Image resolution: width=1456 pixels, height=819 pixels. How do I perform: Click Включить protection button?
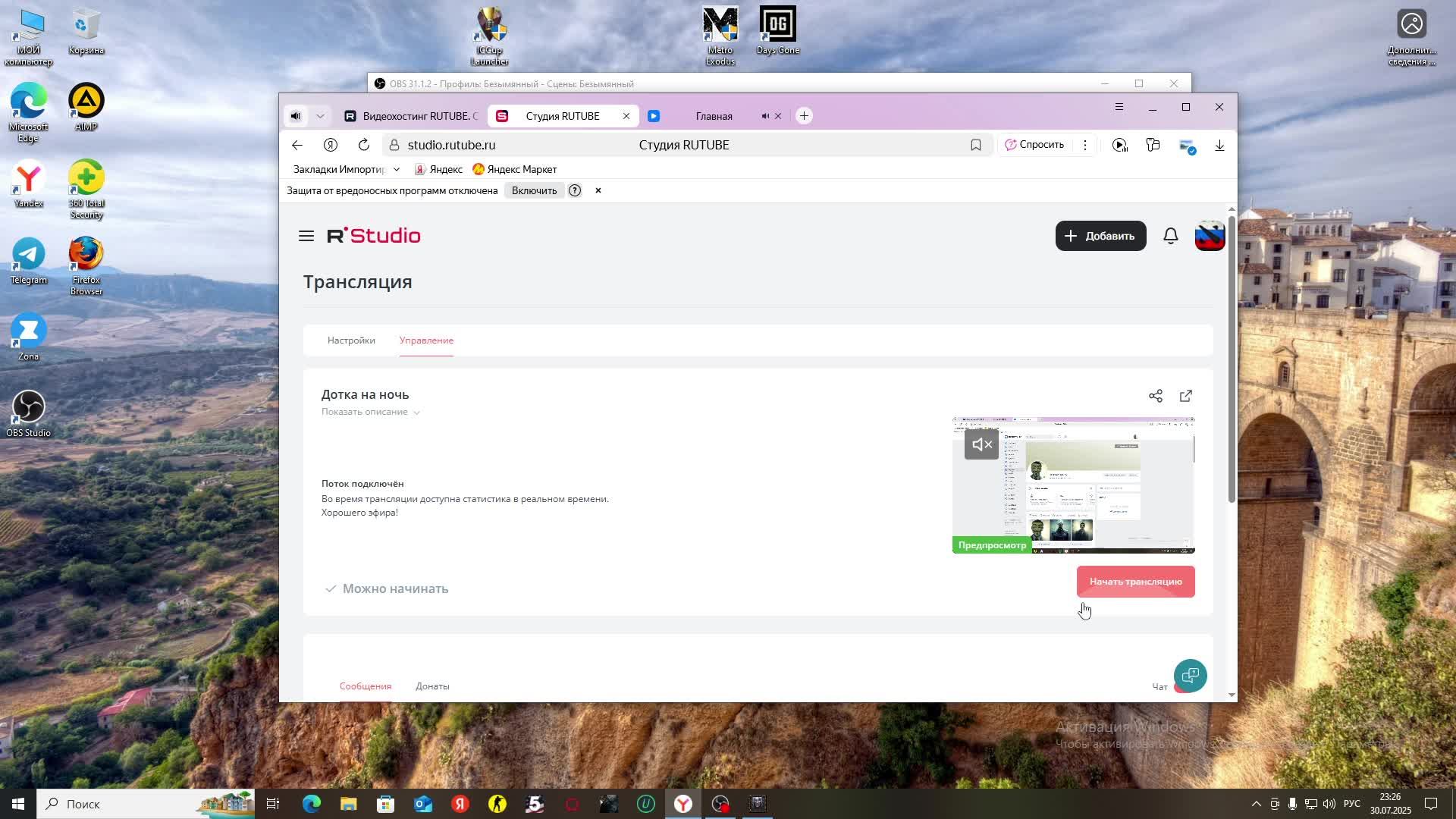pyautogui.click(x=534, y=190)
